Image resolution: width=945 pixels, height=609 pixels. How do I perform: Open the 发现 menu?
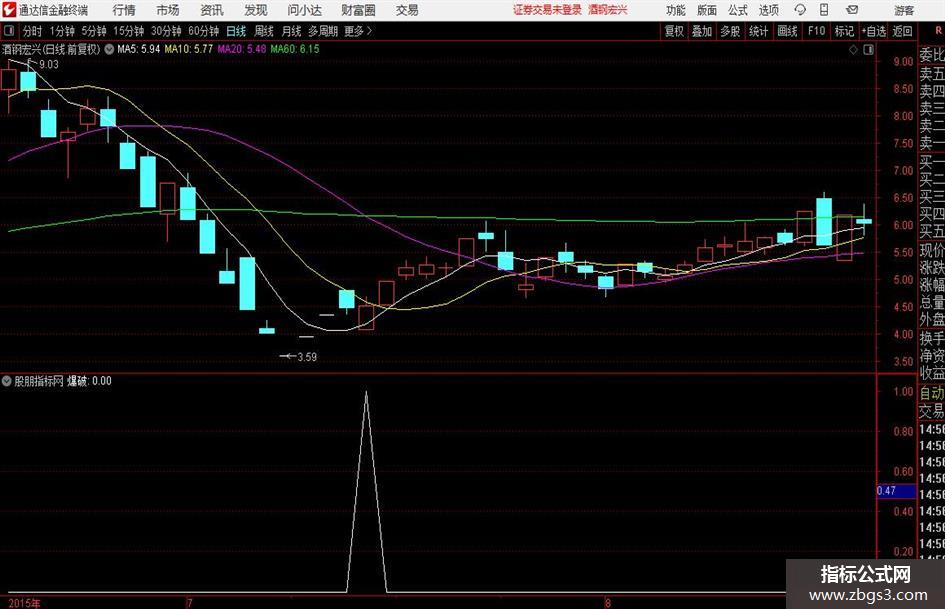(x=256, y=10)
